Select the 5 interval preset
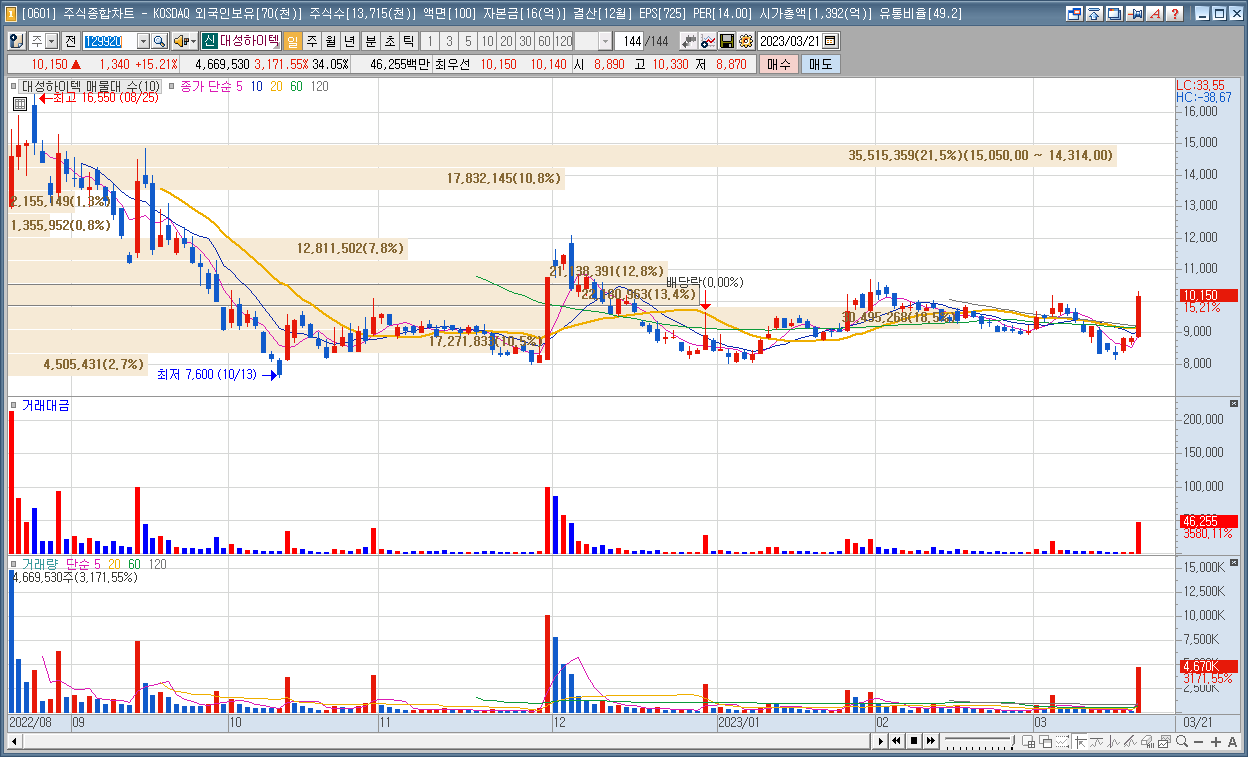This screenshot has height=757, width=1248. [467, 41]
